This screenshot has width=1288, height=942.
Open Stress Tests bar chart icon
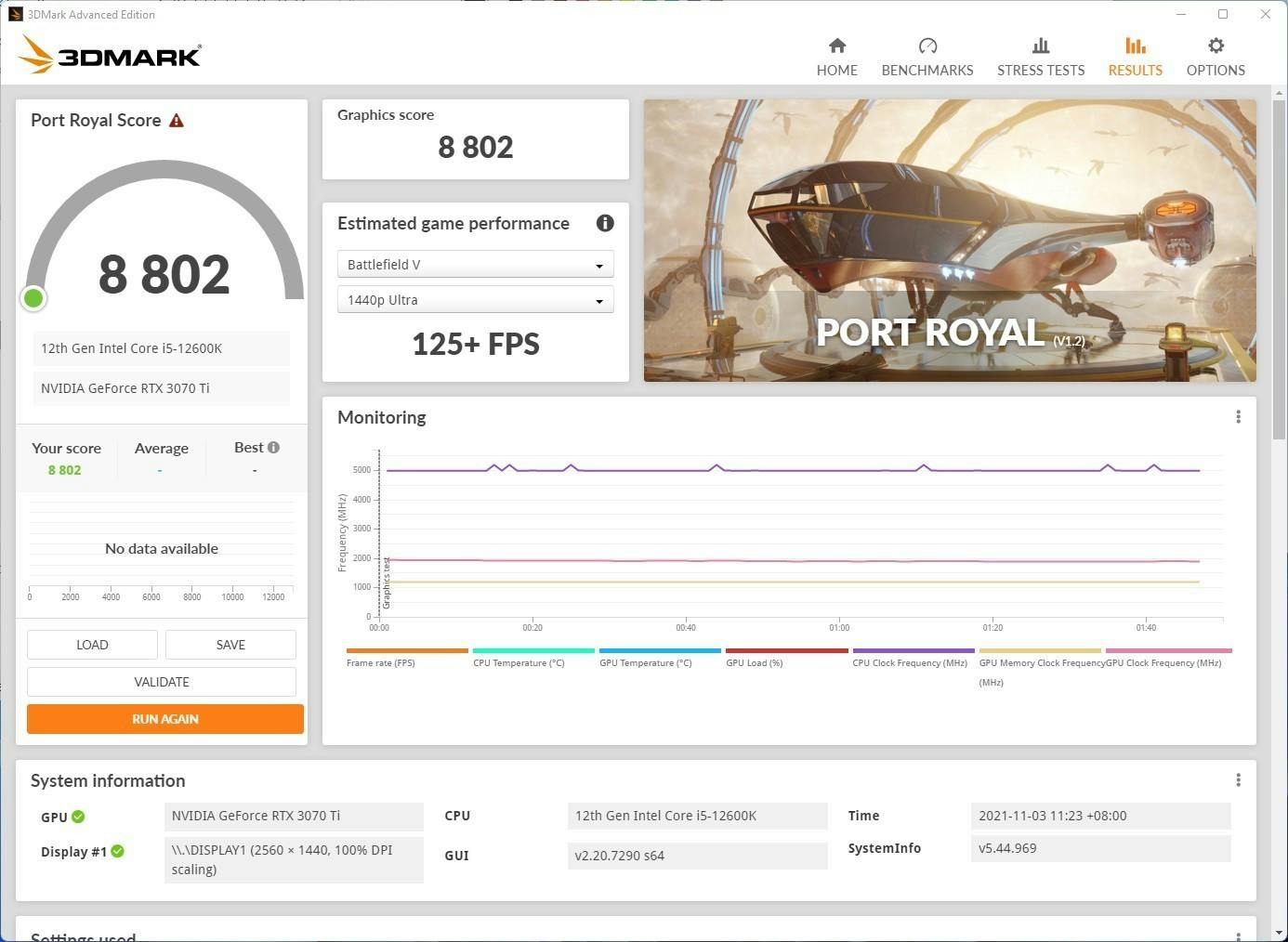pos(1040,46)
